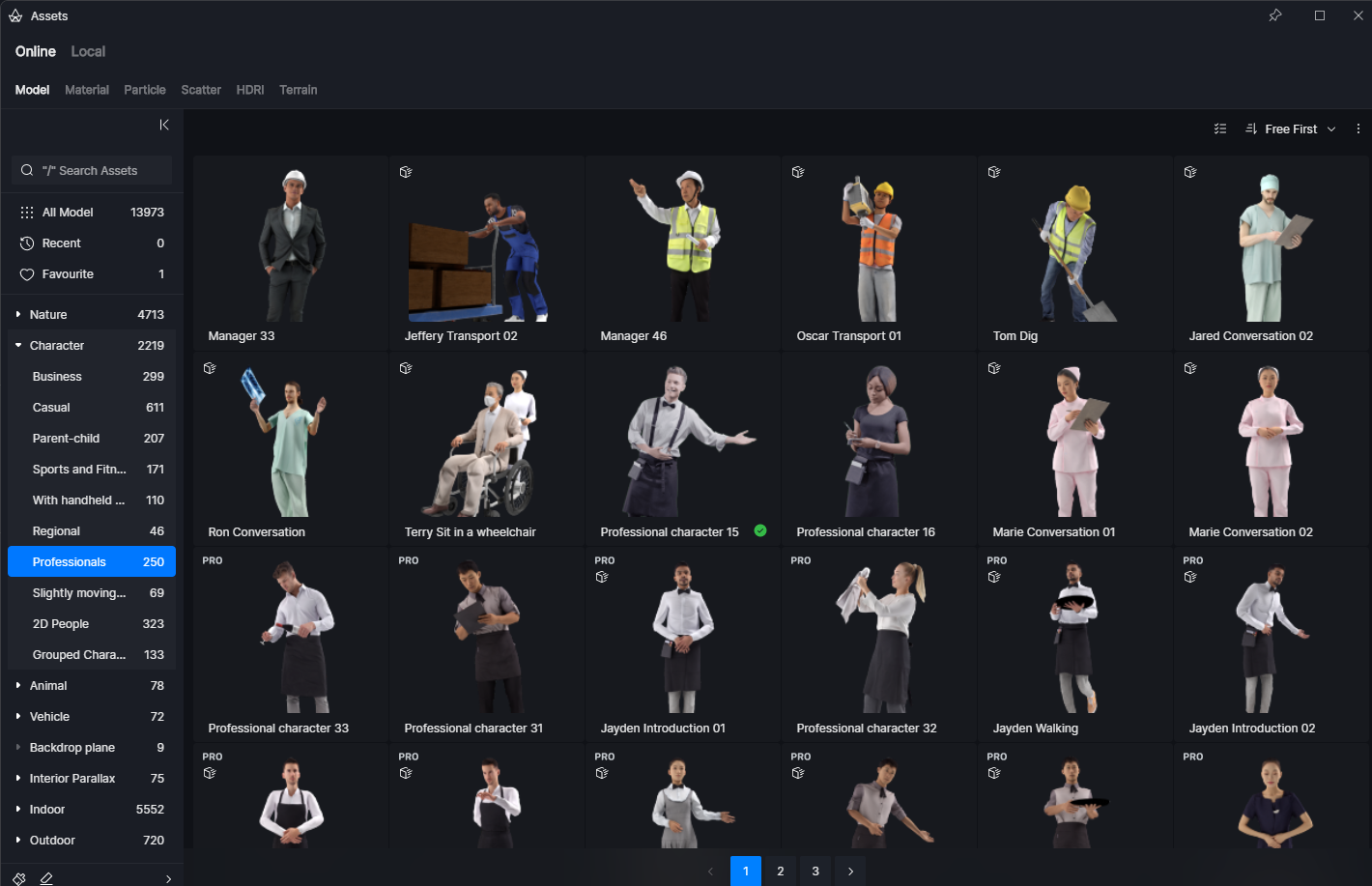Open the Free First sort dropdown
This screenshot has height=886, width=1372.
1291,129
